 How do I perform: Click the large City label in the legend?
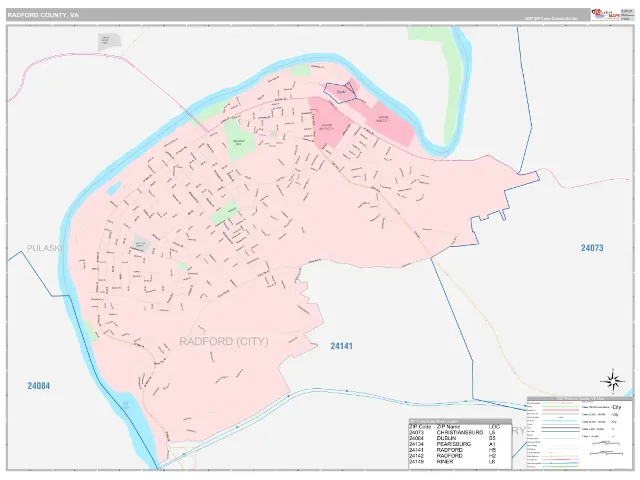tap(616, 407)
